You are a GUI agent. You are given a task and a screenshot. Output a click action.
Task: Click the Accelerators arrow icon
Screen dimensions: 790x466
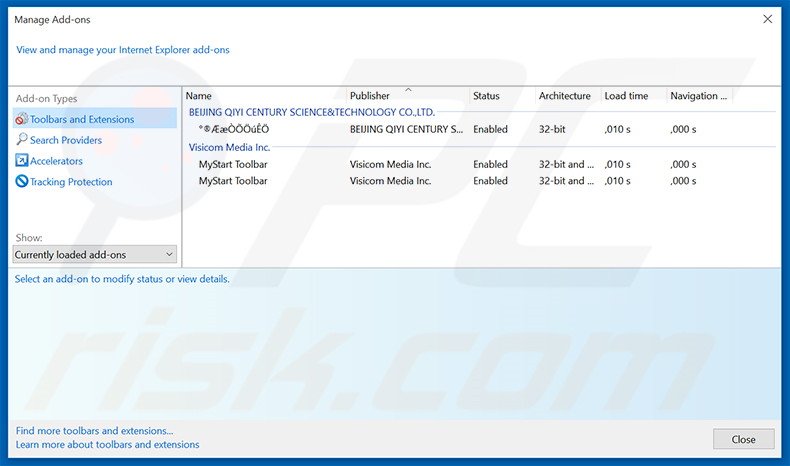pos(22,161)
